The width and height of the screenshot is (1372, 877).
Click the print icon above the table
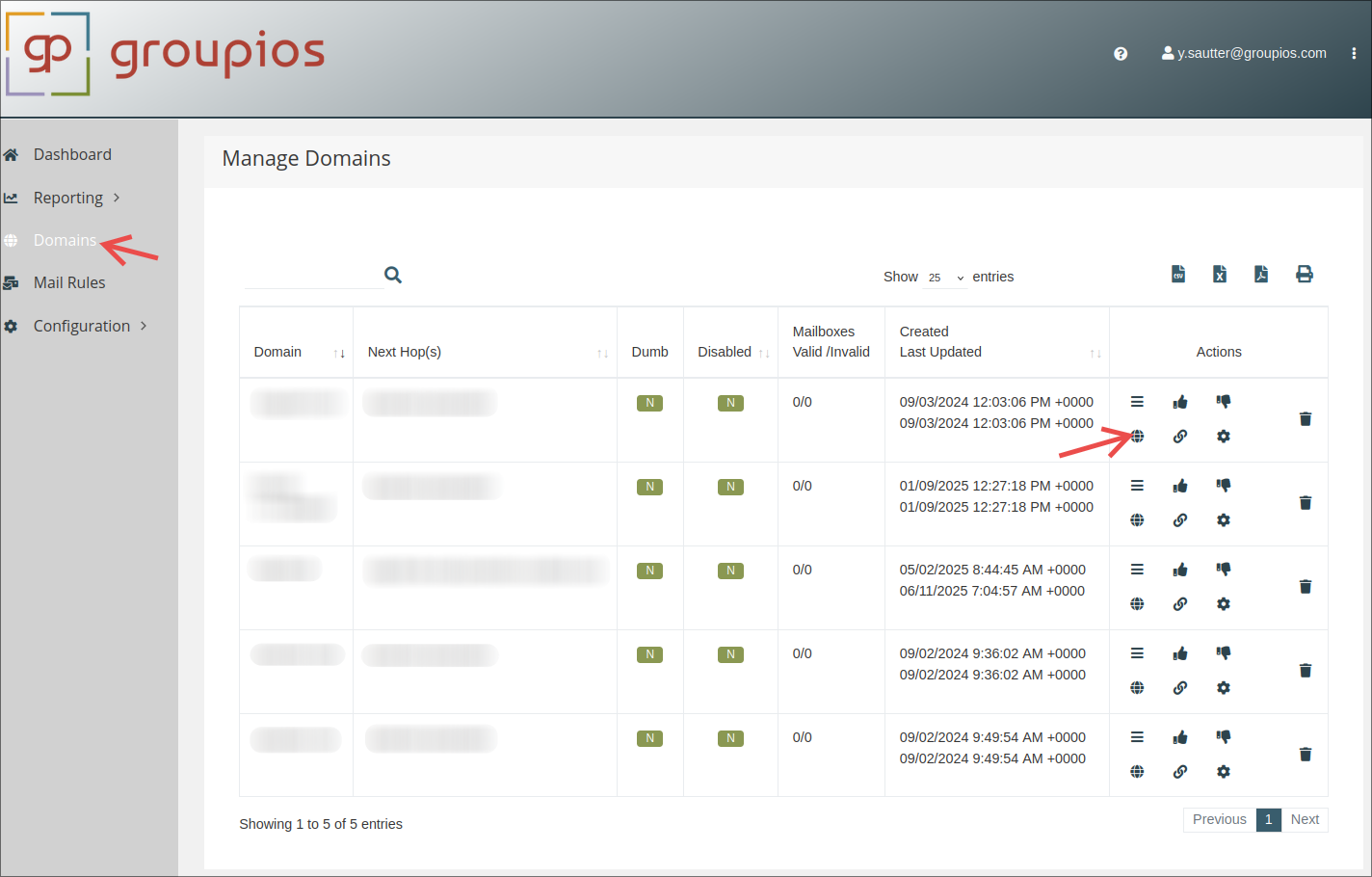1304,275
